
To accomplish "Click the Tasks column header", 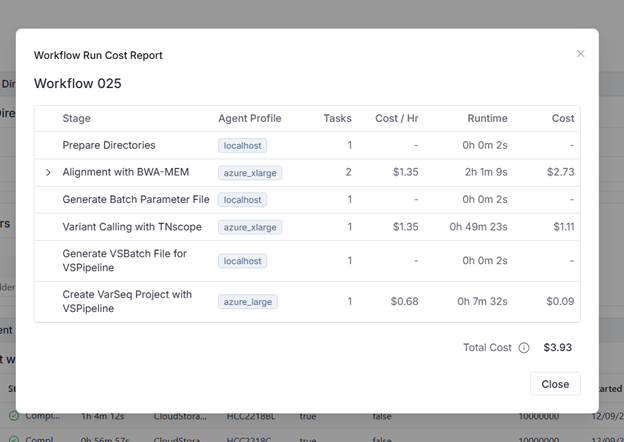I will 337,118.
